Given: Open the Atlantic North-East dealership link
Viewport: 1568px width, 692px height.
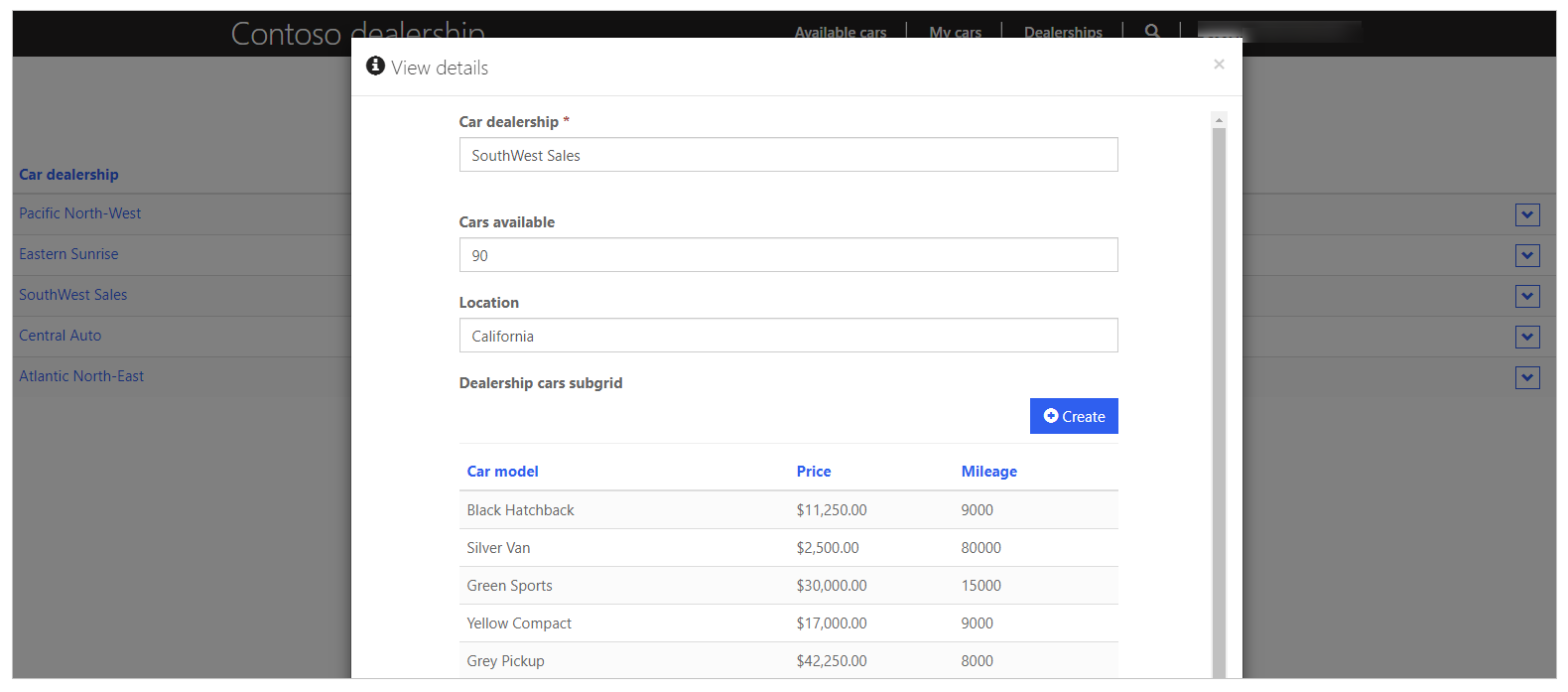Looking at the screenshot, I should point(81,376).
